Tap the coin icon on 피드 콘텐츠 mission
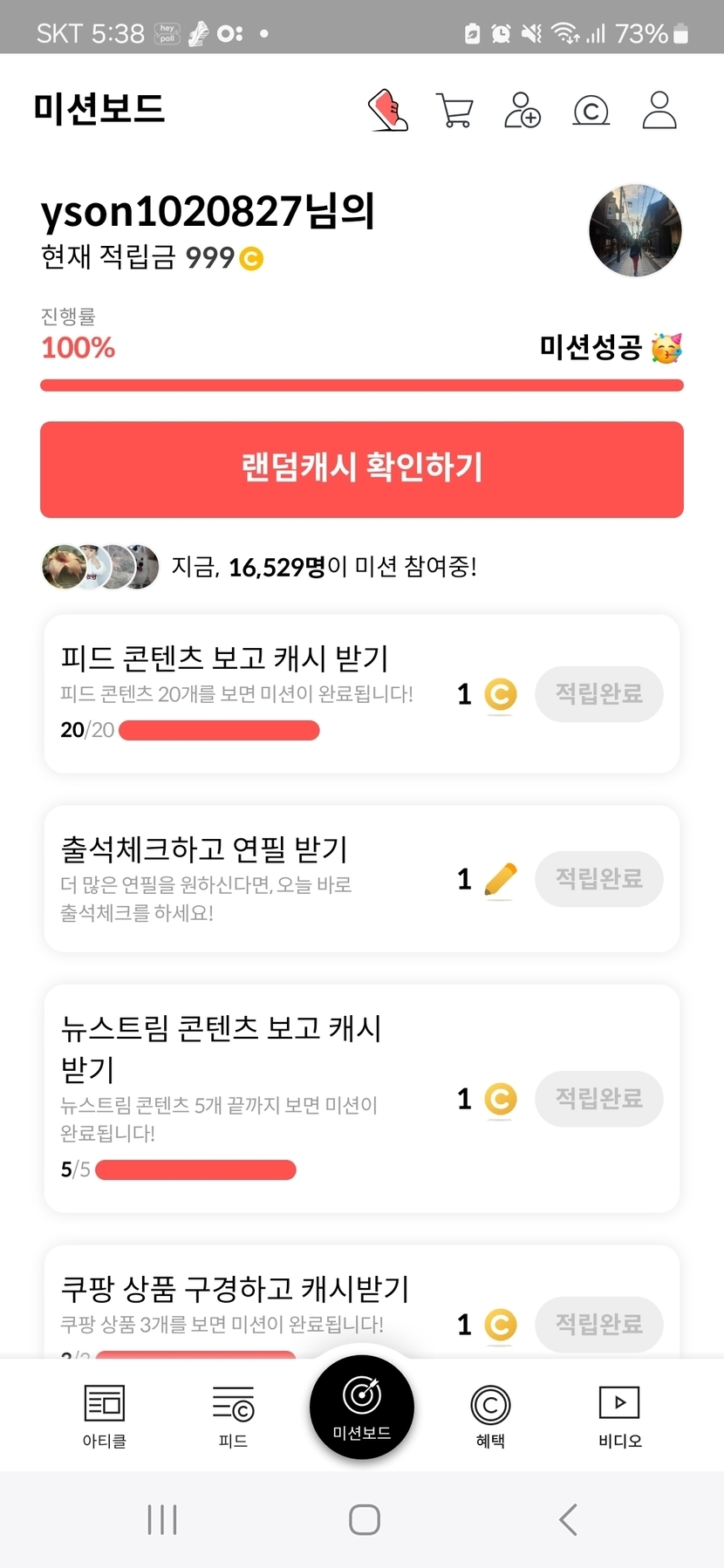The height and width of the screenshot is (1568, 724). click(x=500, y=695)
